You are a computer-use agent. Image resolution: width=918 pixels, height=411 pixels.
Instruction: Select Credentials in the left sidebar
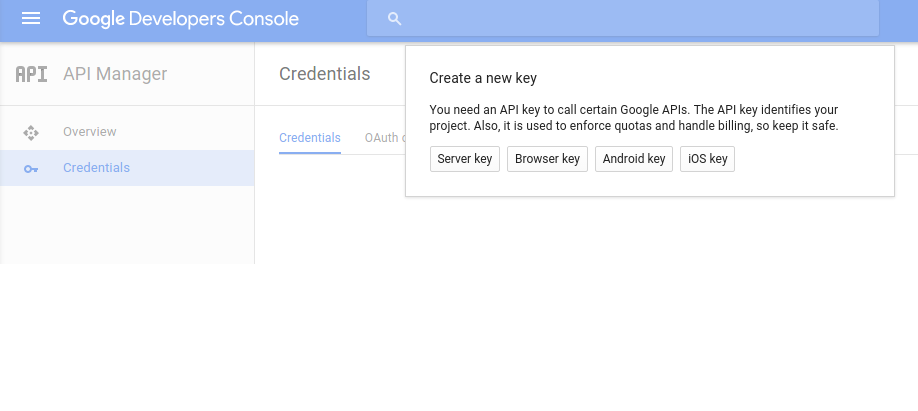[127, 168]
